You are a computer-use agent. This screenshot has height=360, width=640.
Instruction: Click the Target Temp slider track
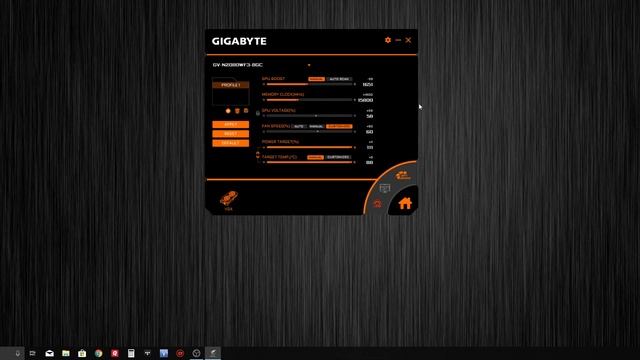pos(309,162)
